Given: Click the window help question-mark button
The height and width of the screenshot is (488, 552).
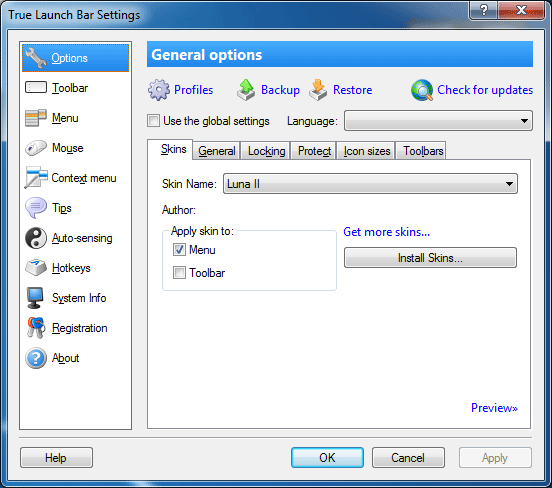Looking at the screenshot, I should pyautogui.click(x=484, y=10).
